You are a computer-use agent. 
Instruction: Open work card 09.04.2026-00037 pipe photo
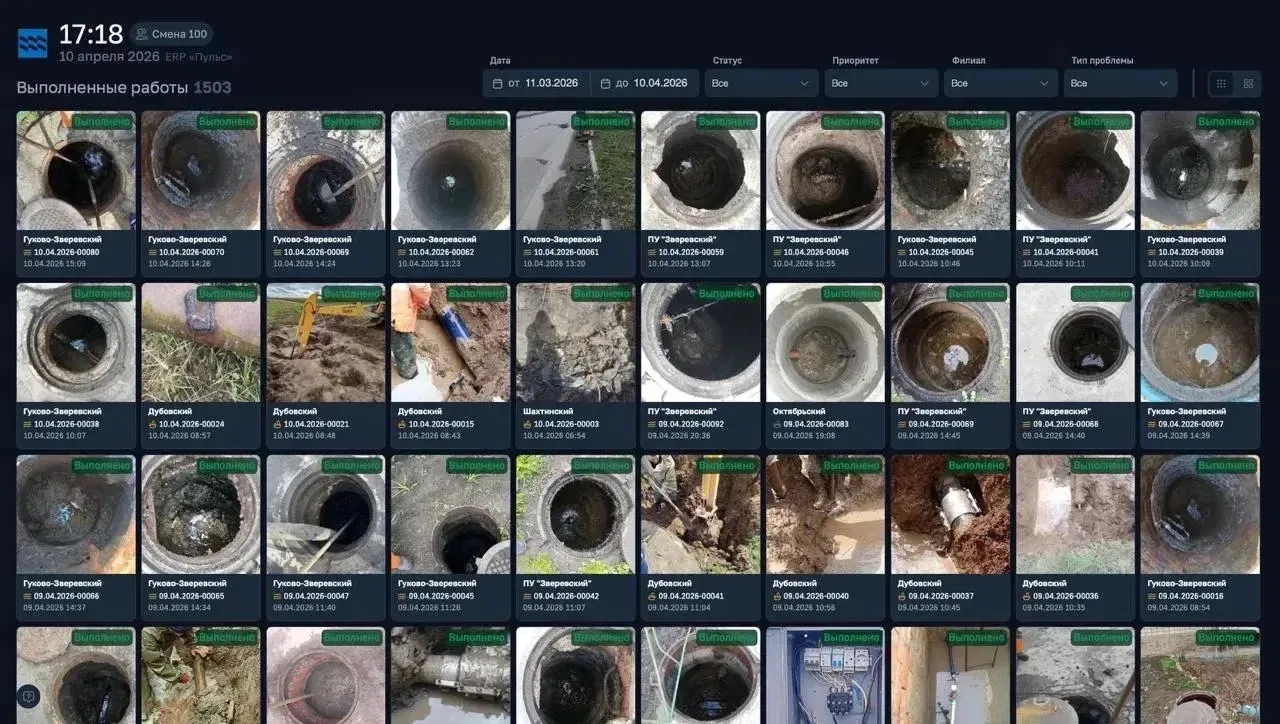click(949, 514)
